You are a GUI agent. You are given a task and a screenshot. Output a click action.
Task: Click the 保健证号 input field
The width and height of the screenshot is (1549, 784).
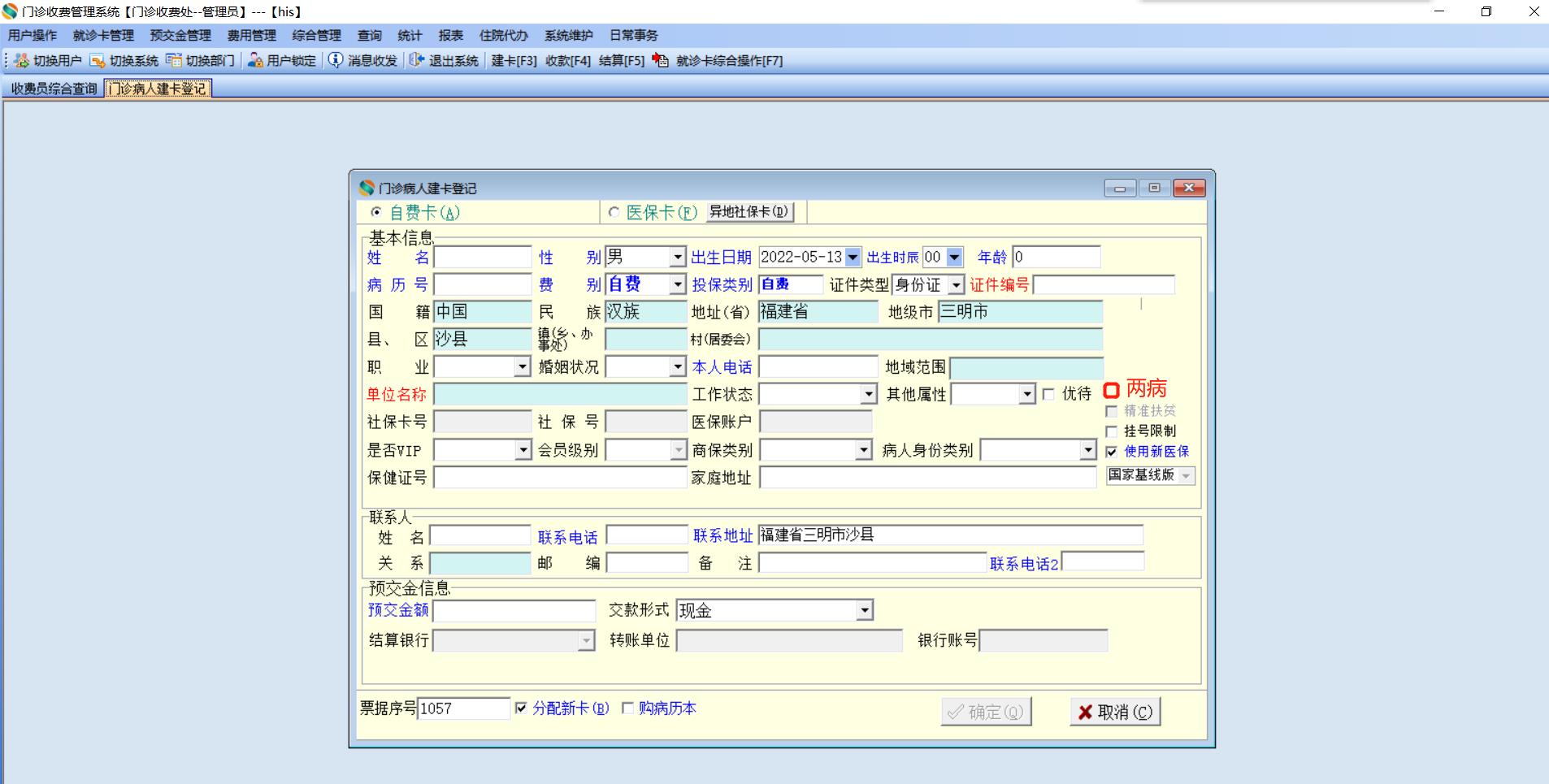pyautogui.click(x=560, y=478)
